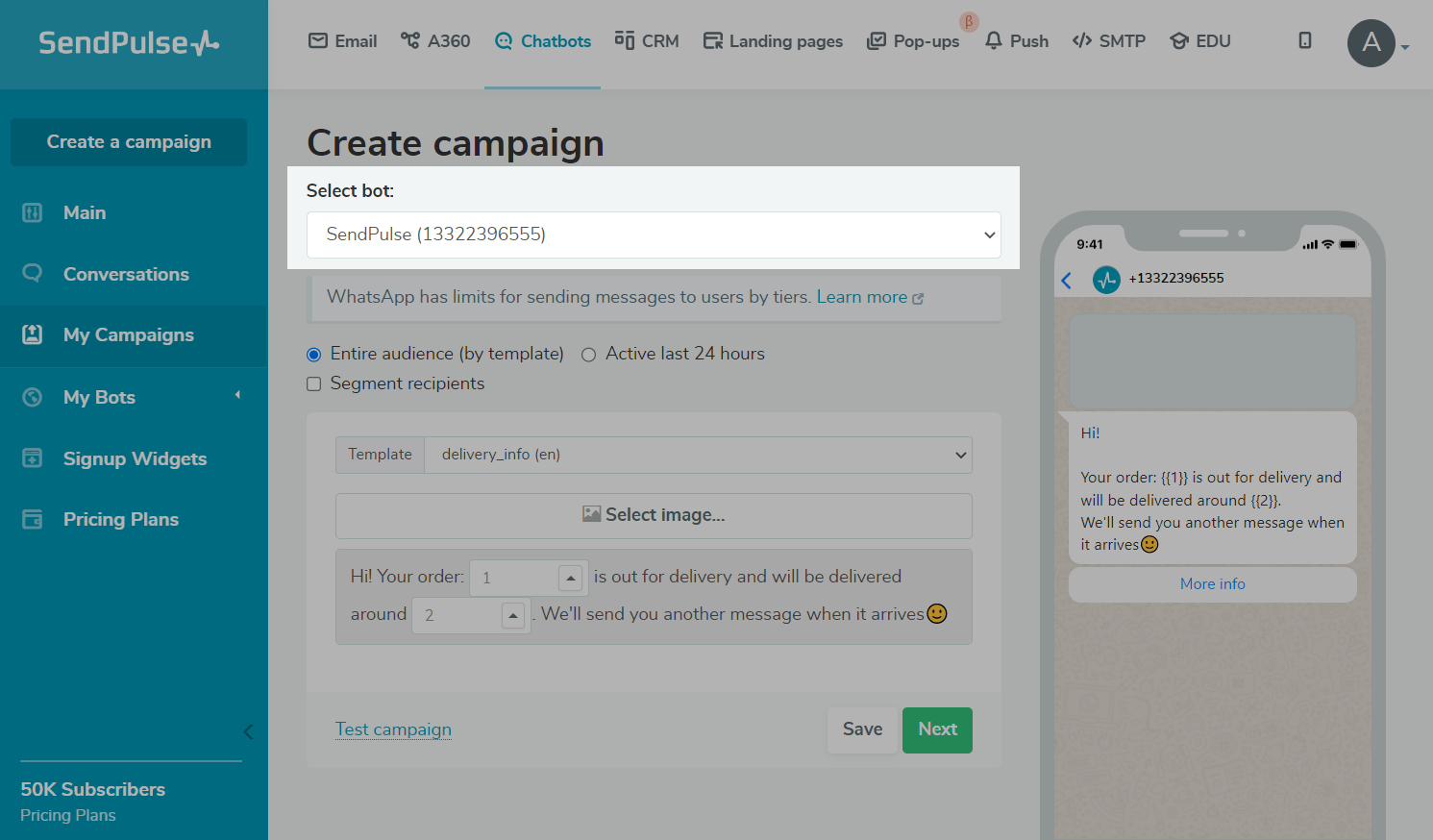
Task: Open the Select bot dropdown
Action: click(654, 235)
